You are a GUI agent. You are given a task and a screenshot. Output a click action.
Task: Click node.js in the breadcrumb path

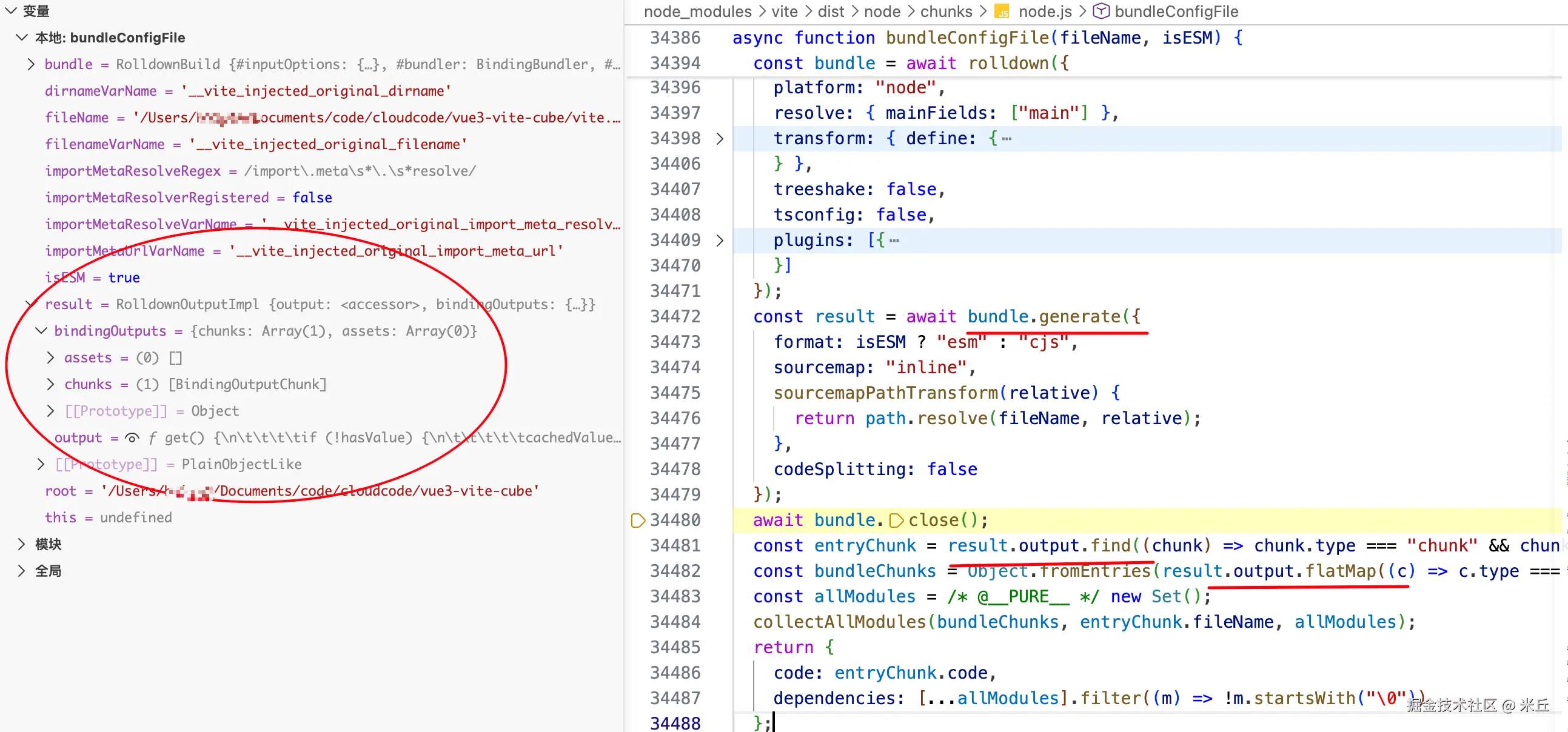1045,12
